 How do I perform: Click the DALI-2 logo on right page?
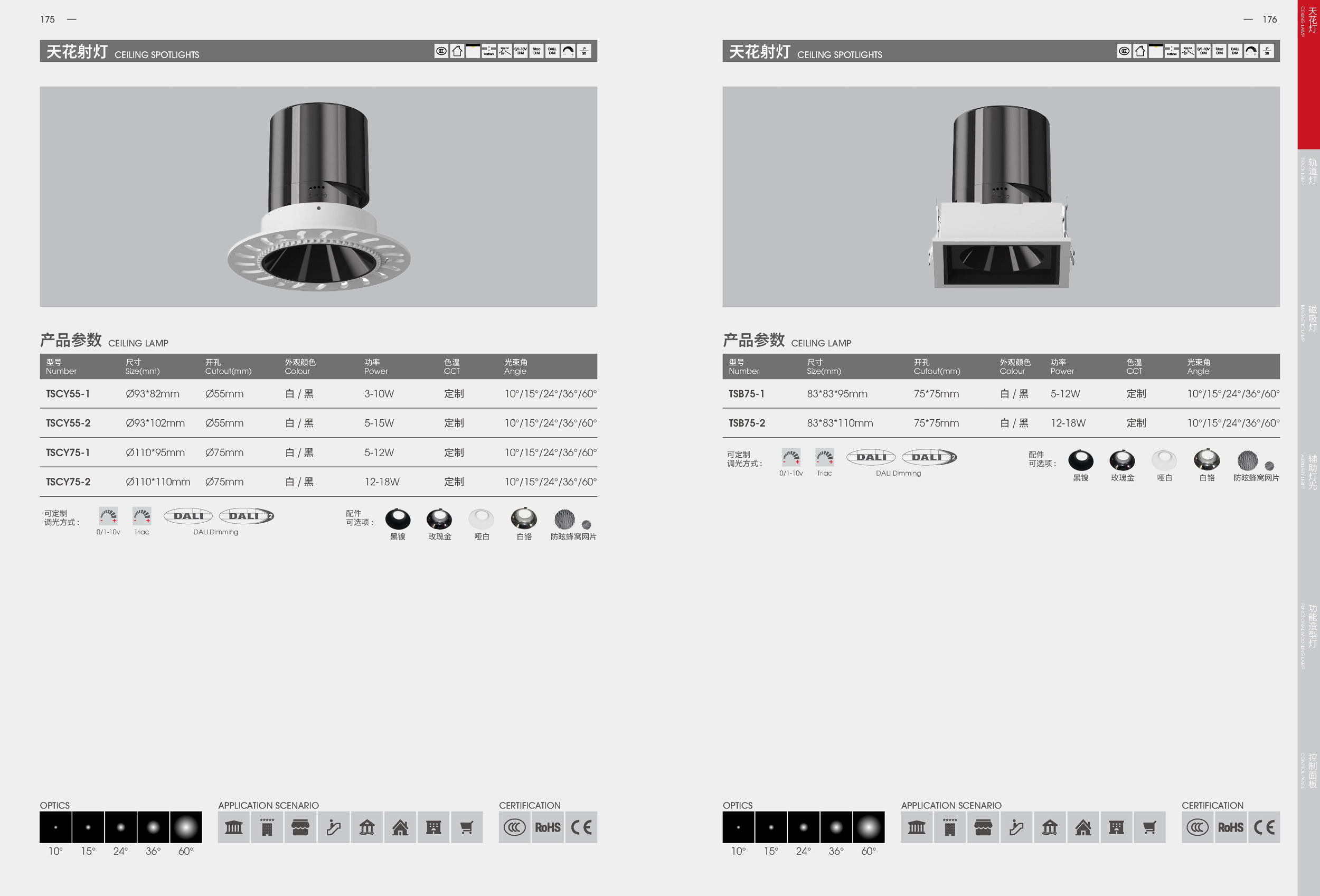(929, 457)
